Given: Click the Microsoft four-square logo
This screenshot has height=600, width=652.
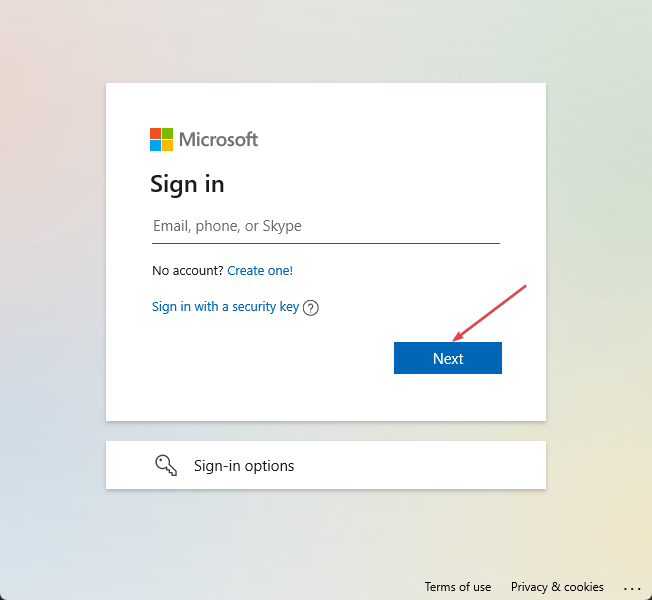Looking at the screenshot, I should 161,139.
